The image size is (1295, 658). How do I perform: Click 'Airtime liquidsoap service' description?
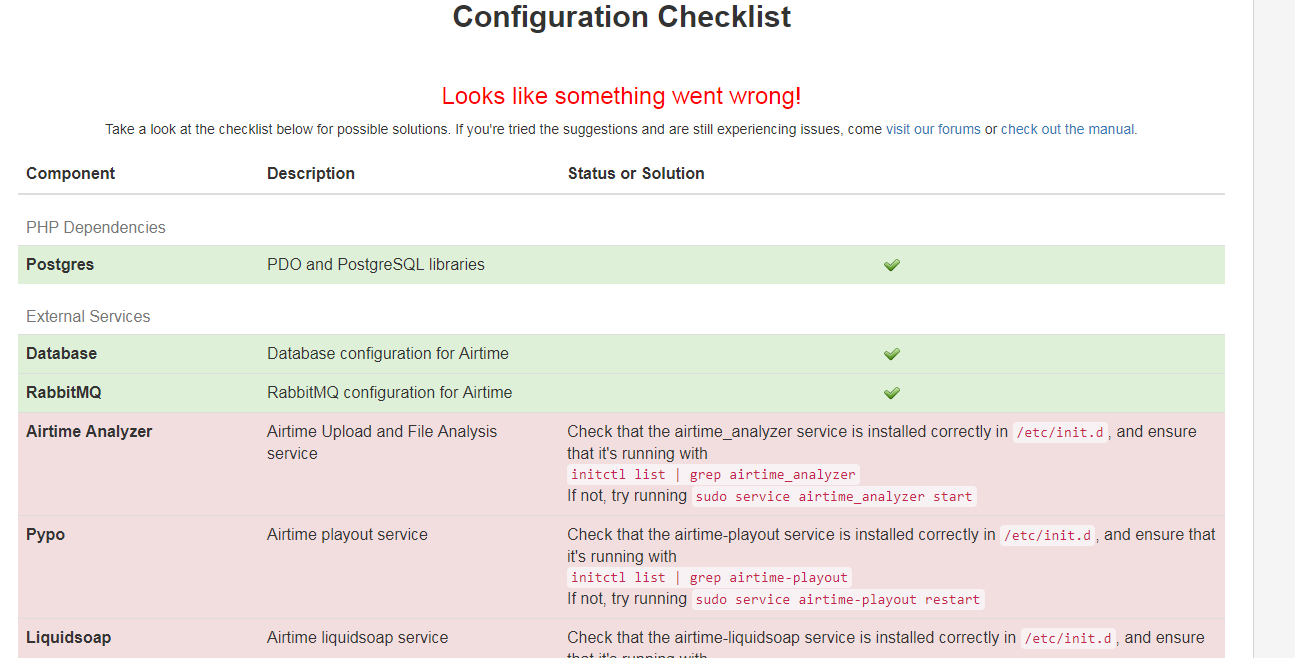tap(358, 638)
